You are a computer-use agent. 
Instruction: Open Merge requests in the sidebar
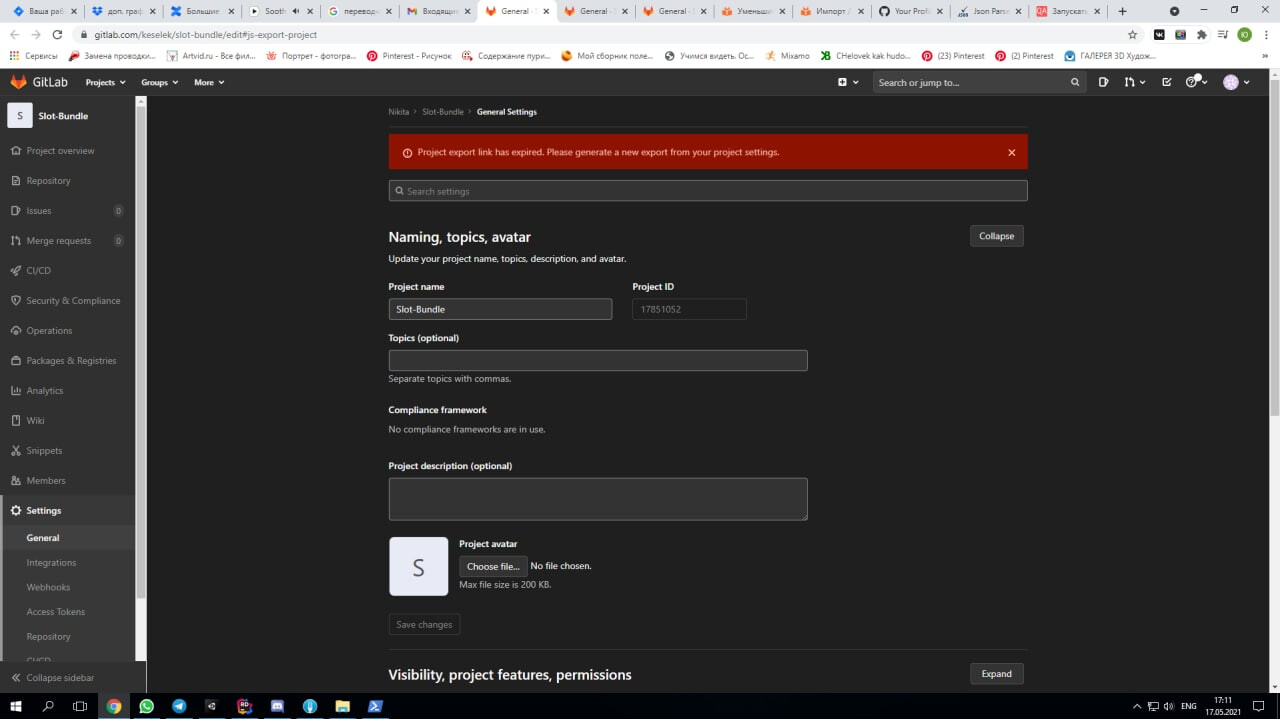click(67, 241)
